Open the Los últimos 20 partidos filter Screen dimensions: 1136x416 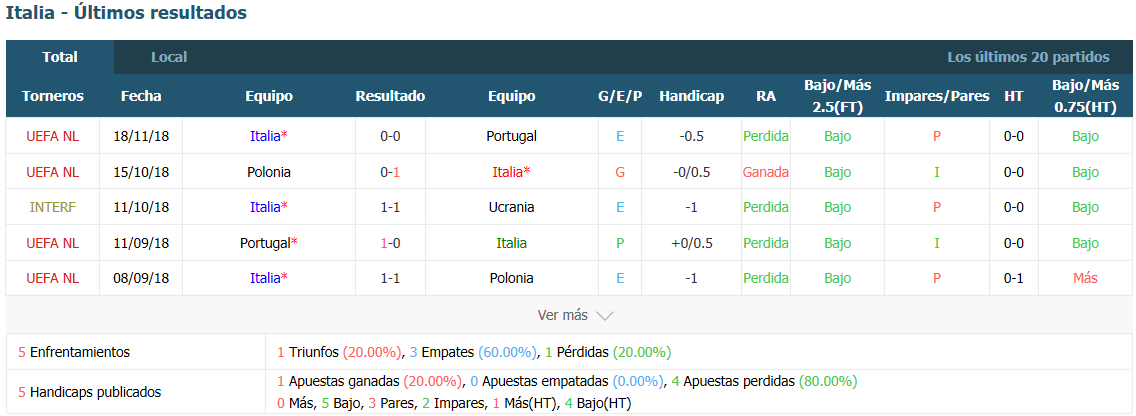1028,57
